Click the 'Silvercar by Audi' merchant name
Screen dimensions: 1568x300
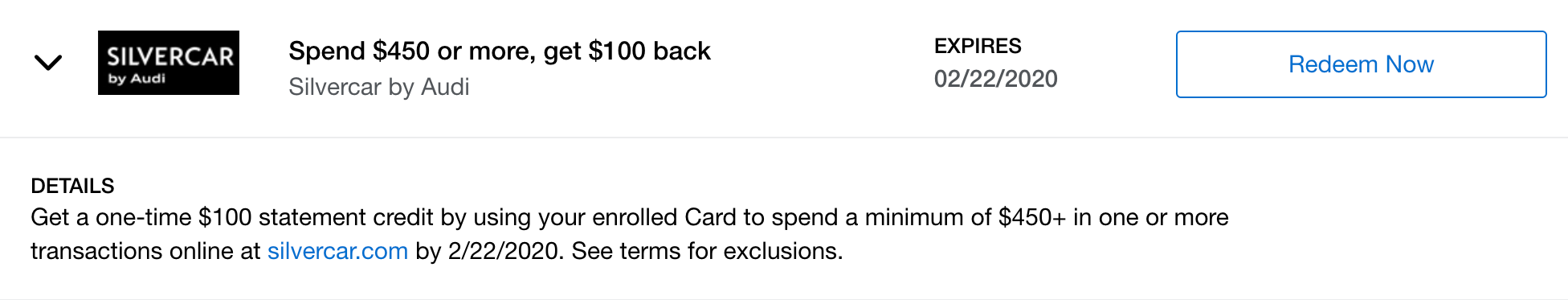(x=379, y=87)
